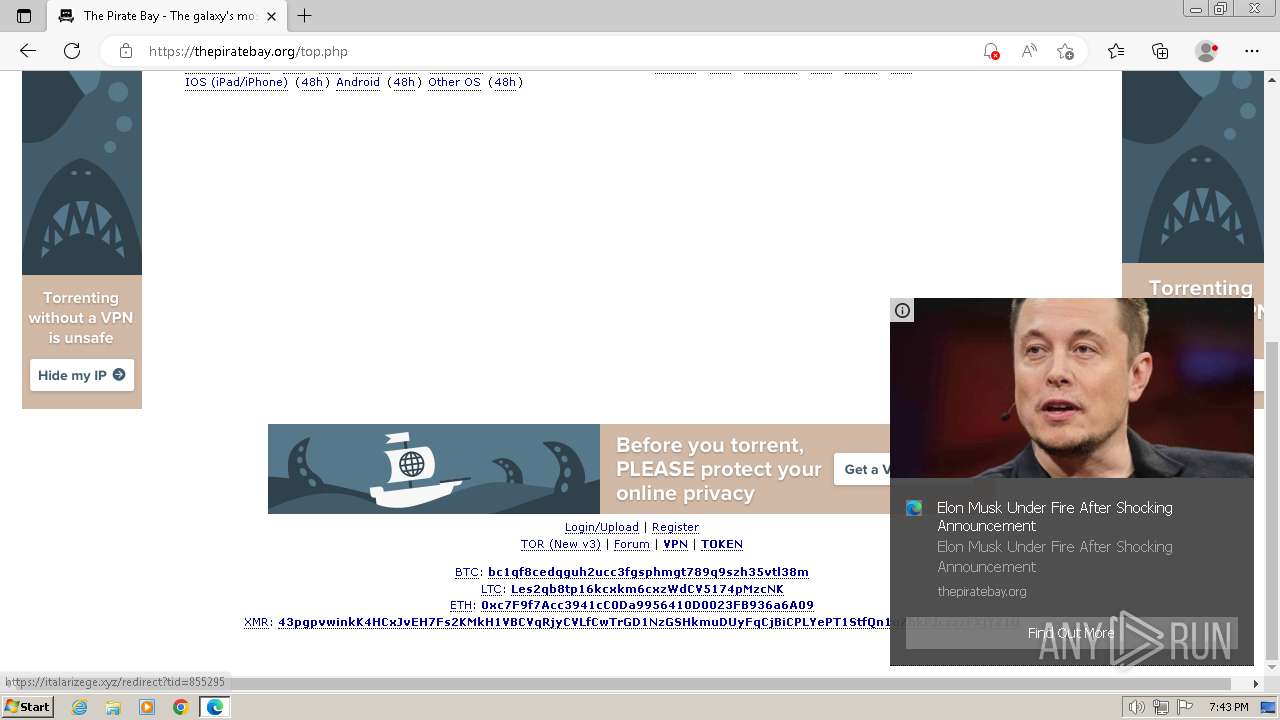Click the ad info icon on popup
This screenshot has width=1280, height=720.
(902, 310)
